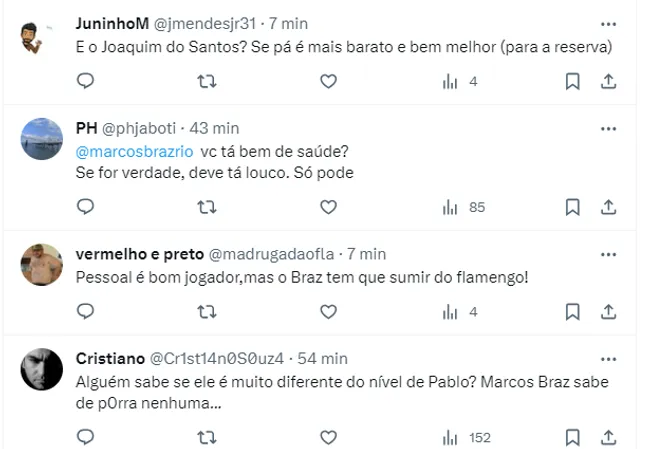Image resolution: width=650 pixels, height=449 pixels.
Task: Click Cristiano's avatar image
Action: 42,369
